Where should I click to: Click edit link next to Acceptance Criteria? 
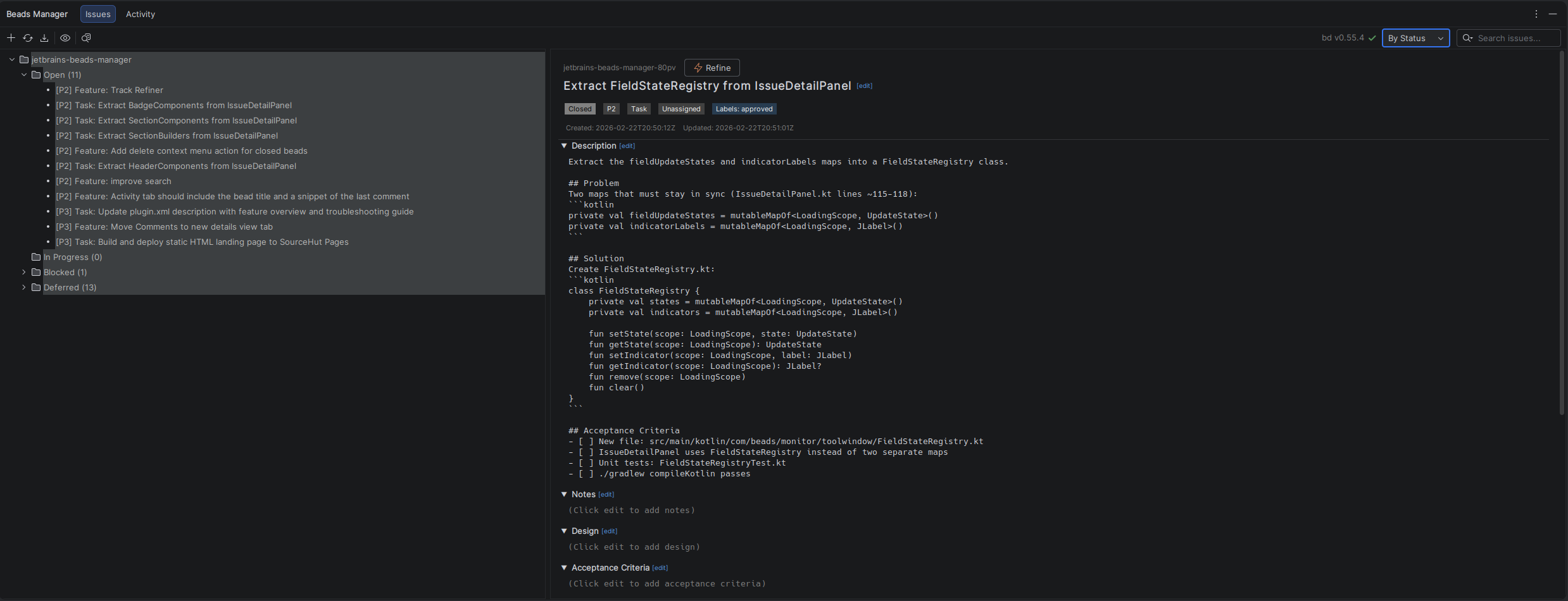click(x=660, y=568)
